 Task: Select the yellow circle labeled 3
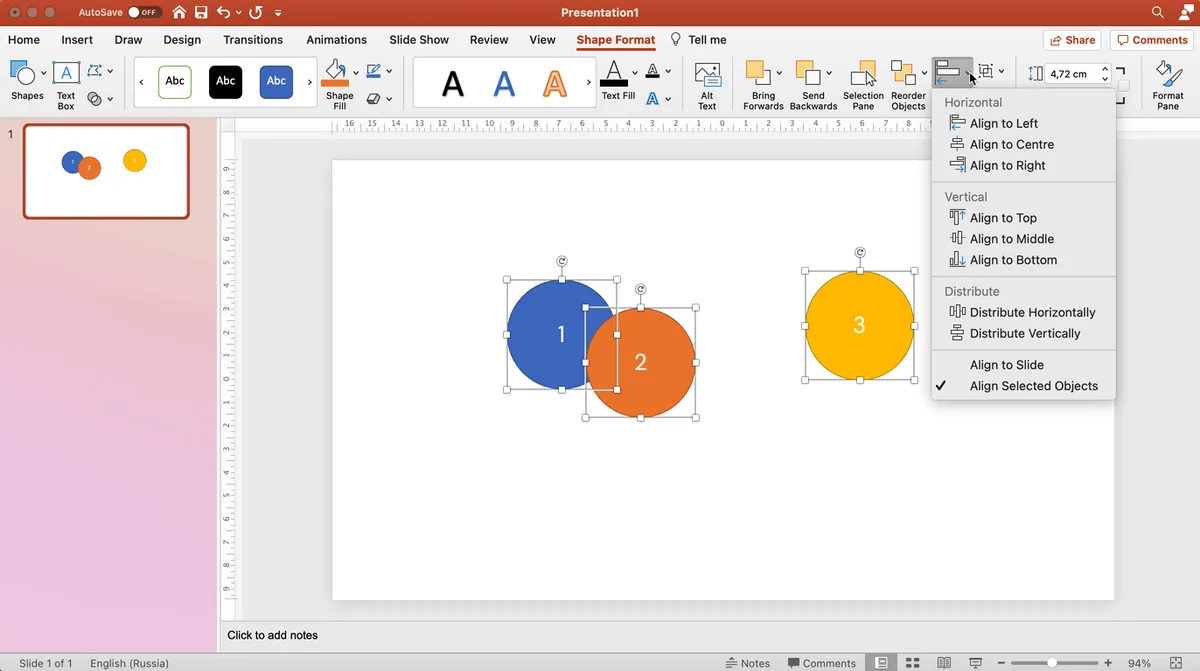[859, 326]
